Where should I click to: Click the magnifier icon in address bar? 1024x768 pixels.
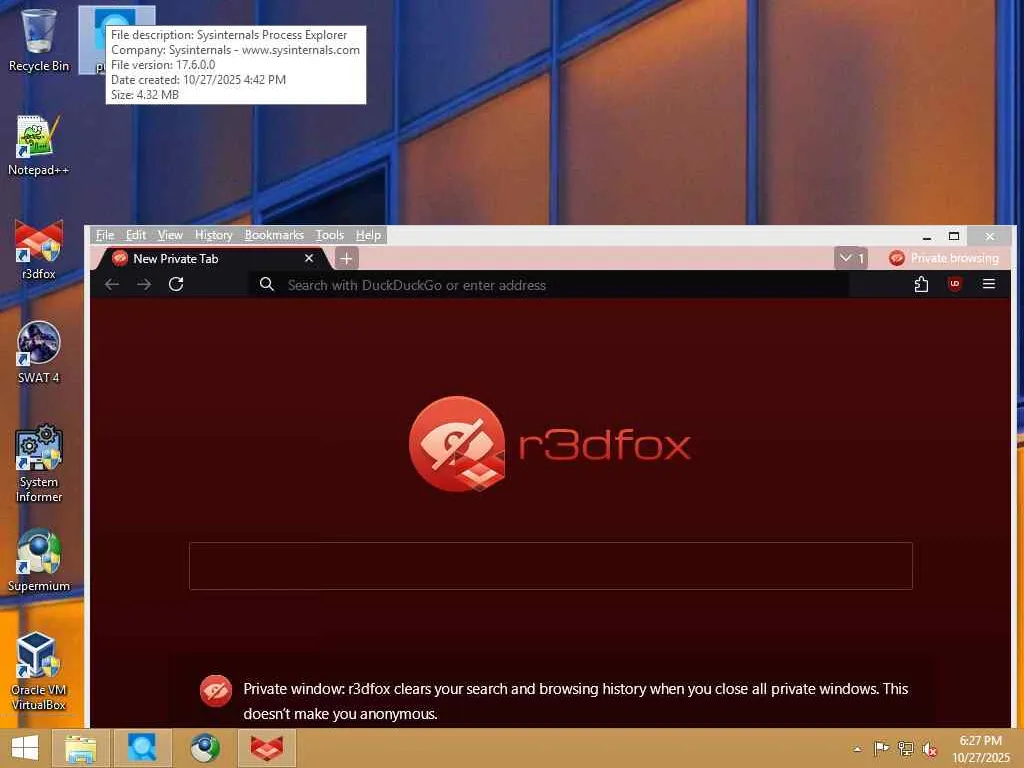[266, 284]
